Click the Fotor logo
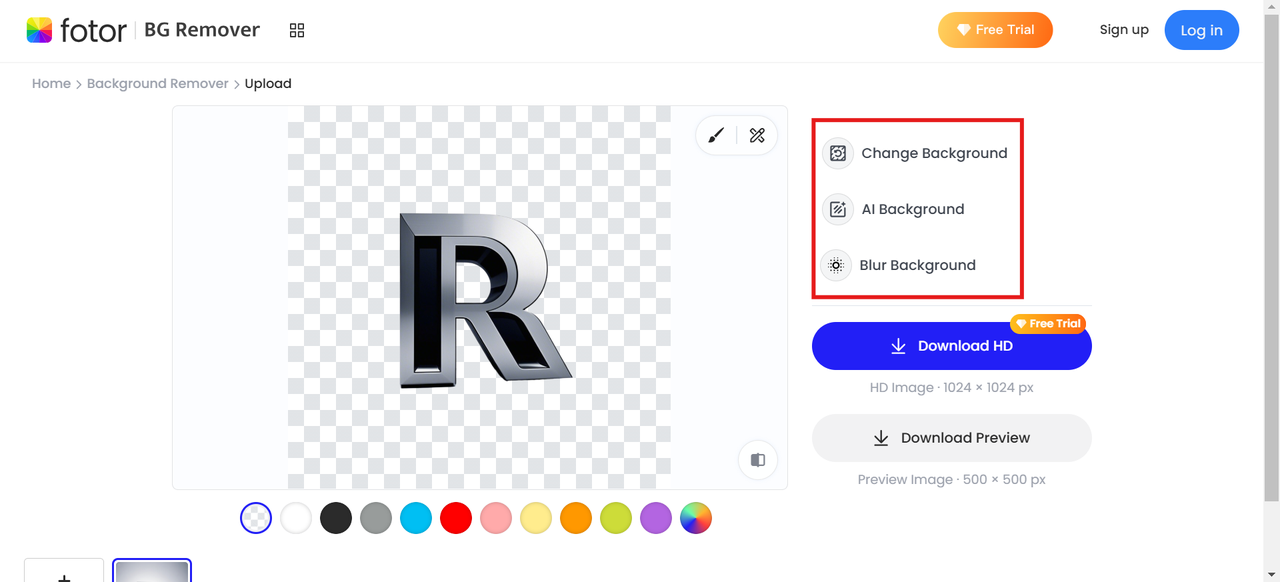 pyautogui.click(x=77, y=30)
